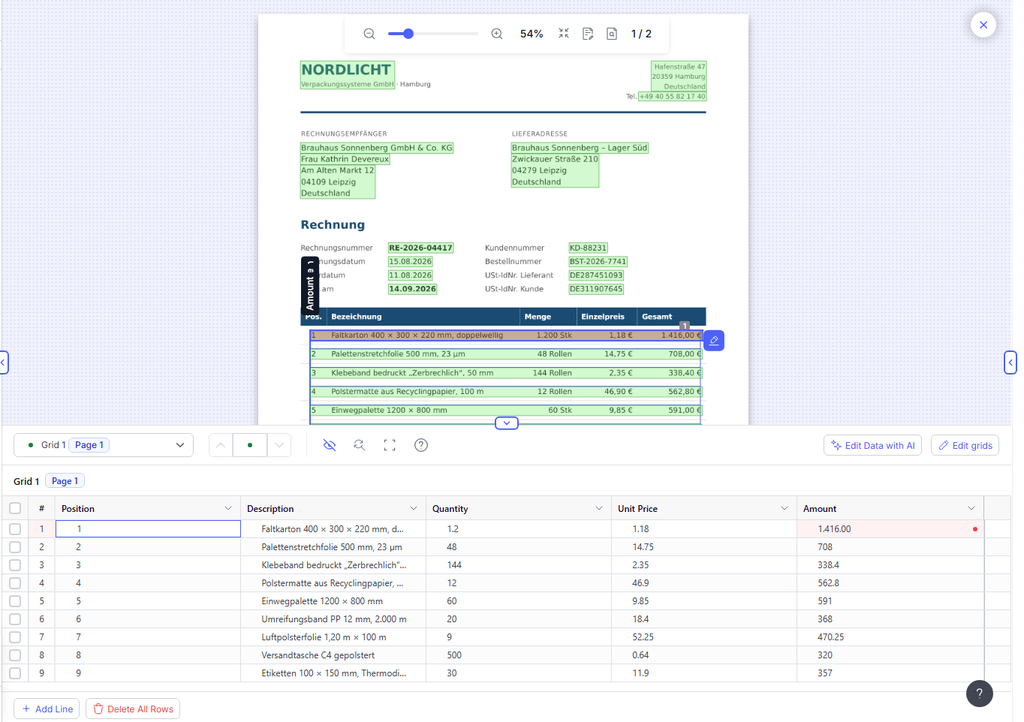
Task: Click Quantity cell 144
Action: pos(519,565)
